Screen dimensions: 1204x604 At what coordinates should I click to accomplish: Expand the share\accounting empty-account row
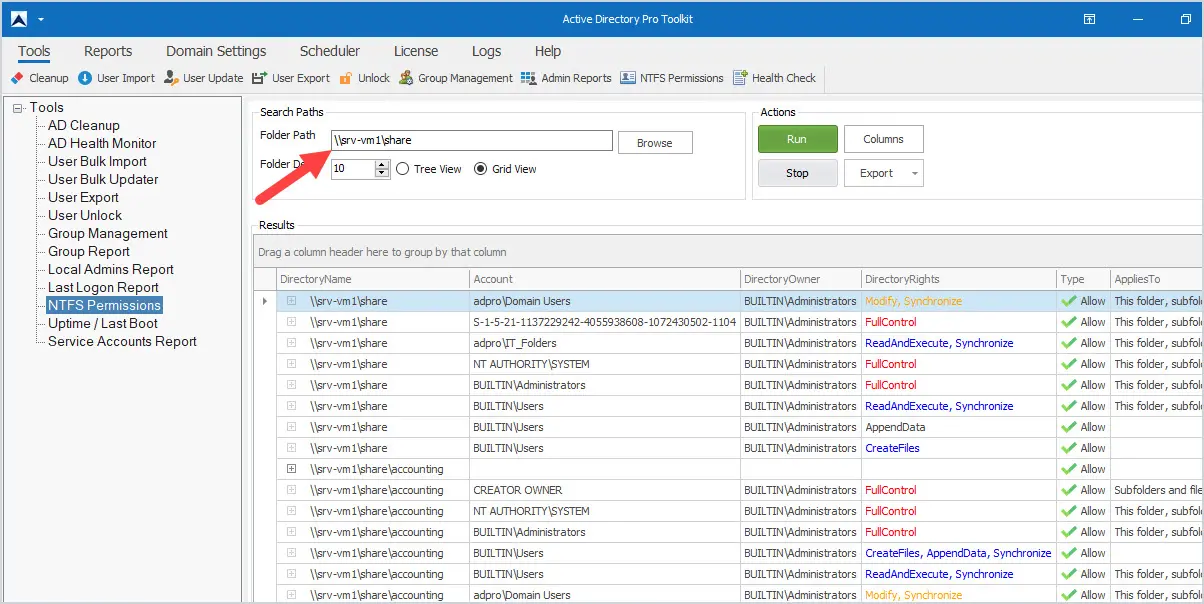(291, 469)
